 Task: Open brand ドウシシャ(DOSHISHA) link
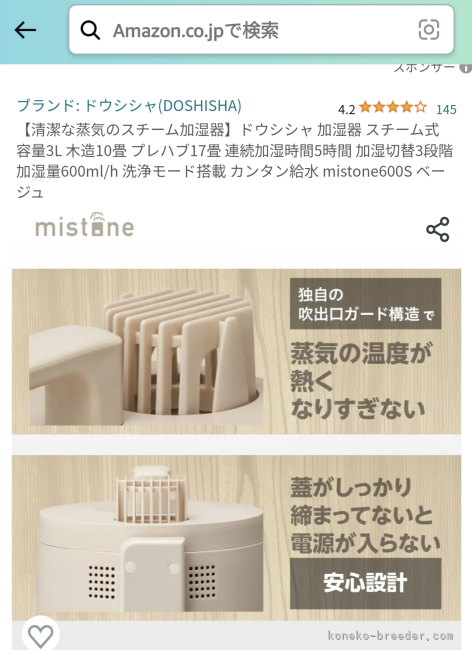click(129, 106)
